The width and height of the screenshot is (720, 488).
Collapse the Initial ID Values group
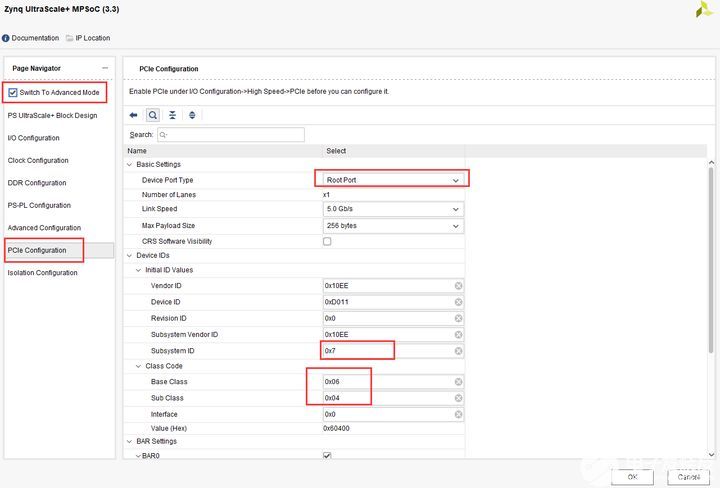pos(138,270)
